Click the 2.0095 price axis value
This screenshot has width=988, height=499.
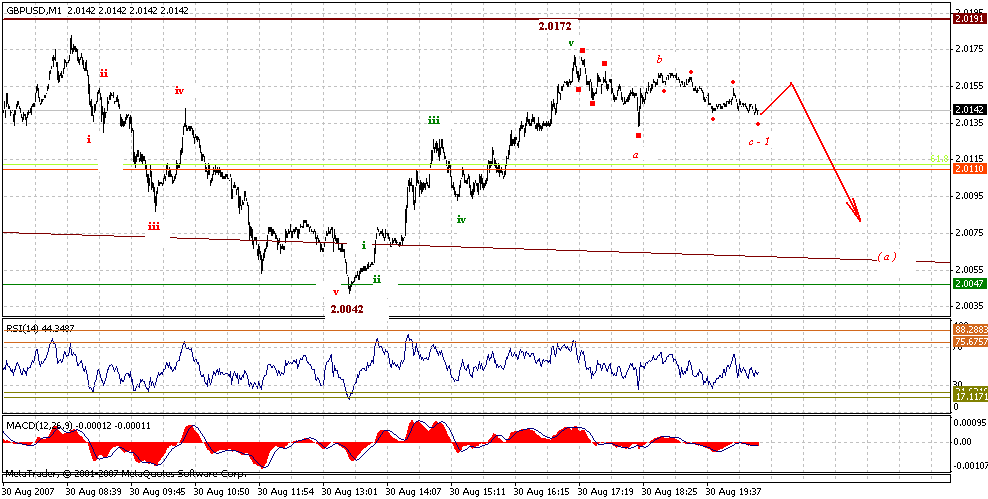tap(968, 196)
